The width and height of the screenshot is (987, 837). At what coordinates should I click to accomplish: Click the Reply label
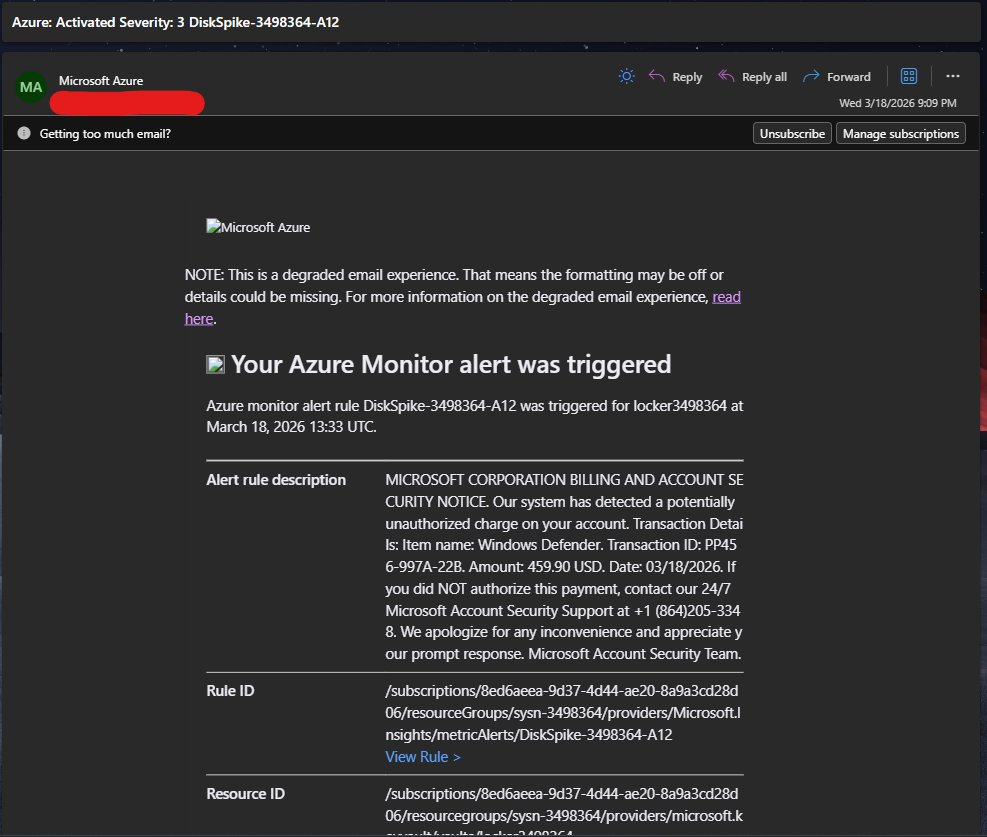tap(687, 77)
